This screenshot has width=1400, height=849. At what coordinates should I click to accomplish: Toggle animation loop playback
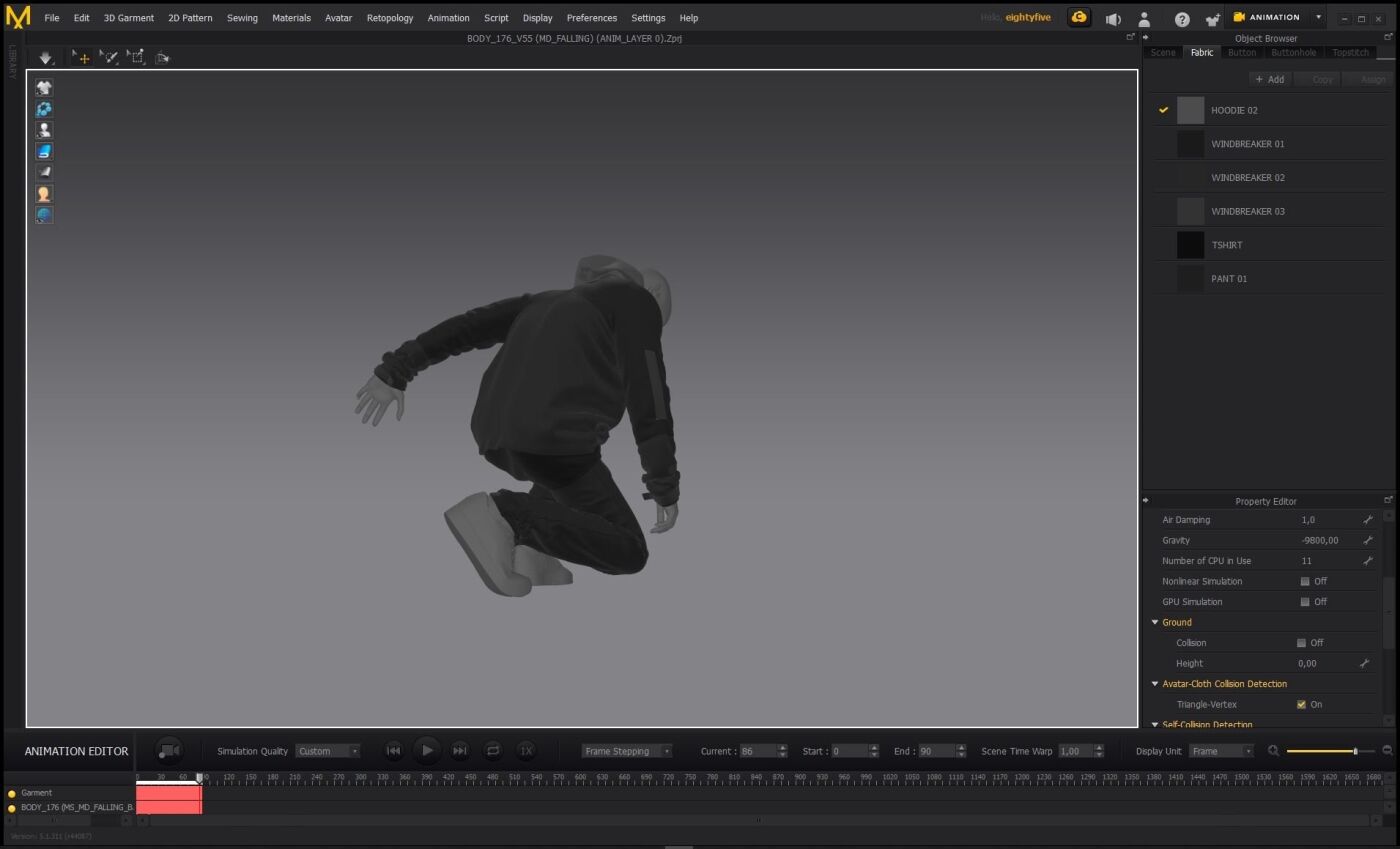(x=493, y=750)
